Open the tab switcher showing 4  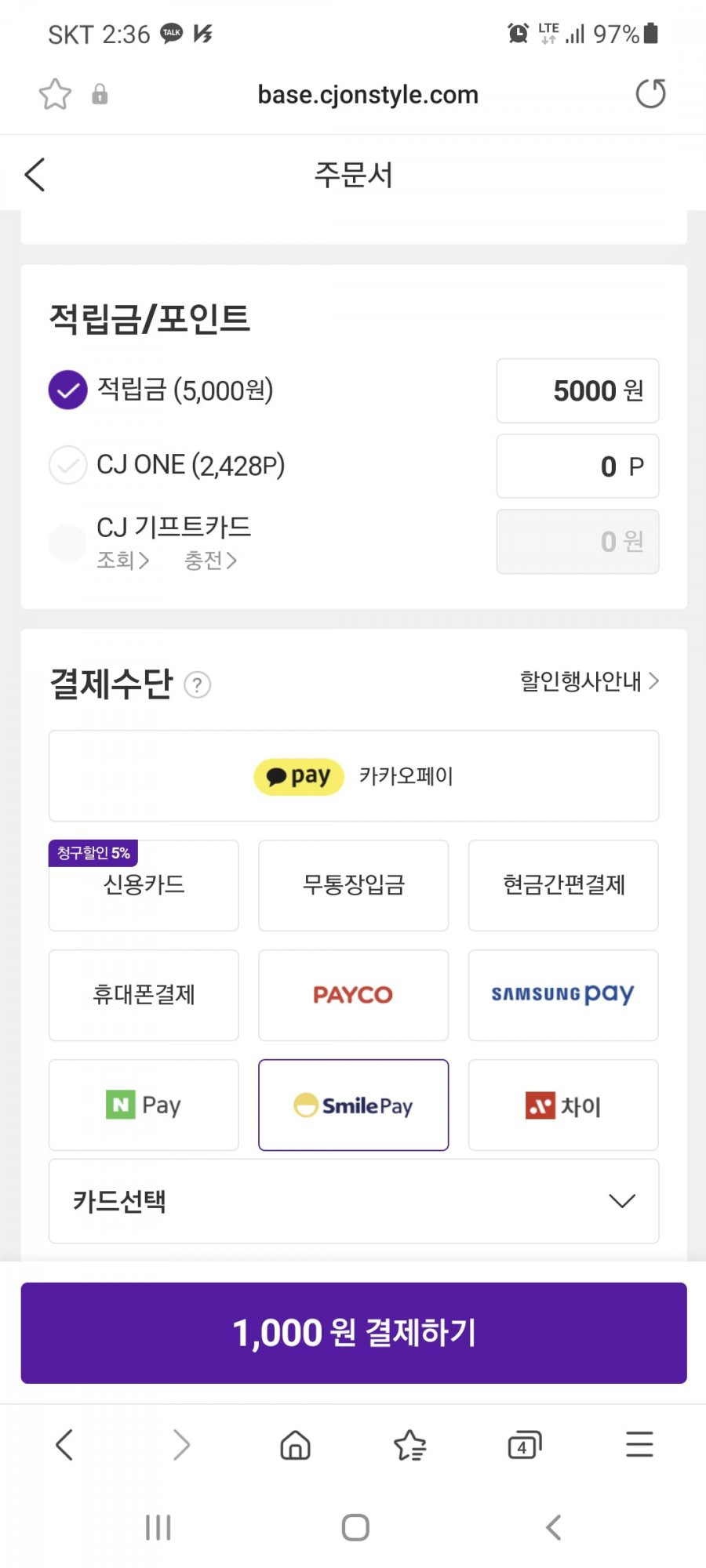tap(524, 1444)
